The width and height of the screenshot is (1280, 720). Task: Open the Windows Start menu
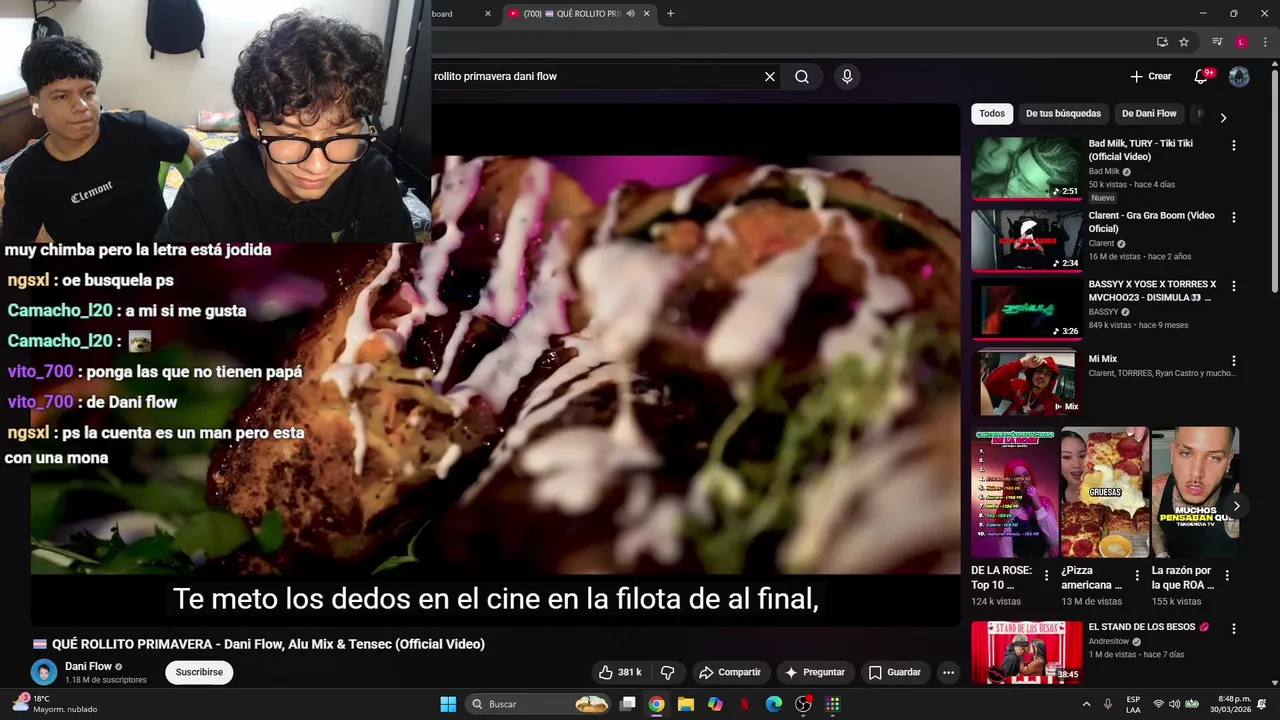tap(448, 704)
